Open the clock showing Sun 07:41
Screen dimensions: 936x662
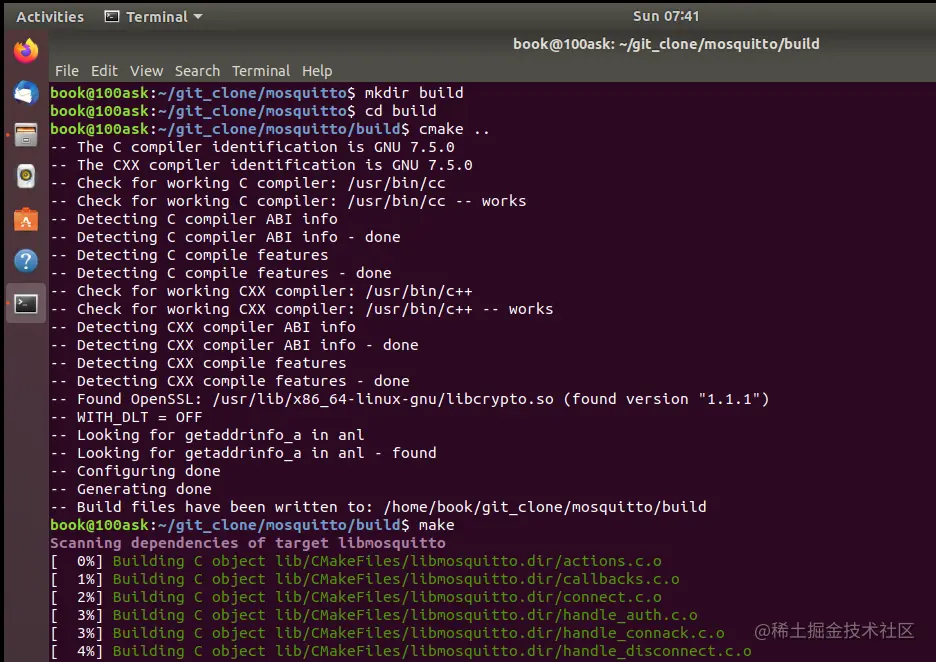pyautogui.click(x=666, y=16)
